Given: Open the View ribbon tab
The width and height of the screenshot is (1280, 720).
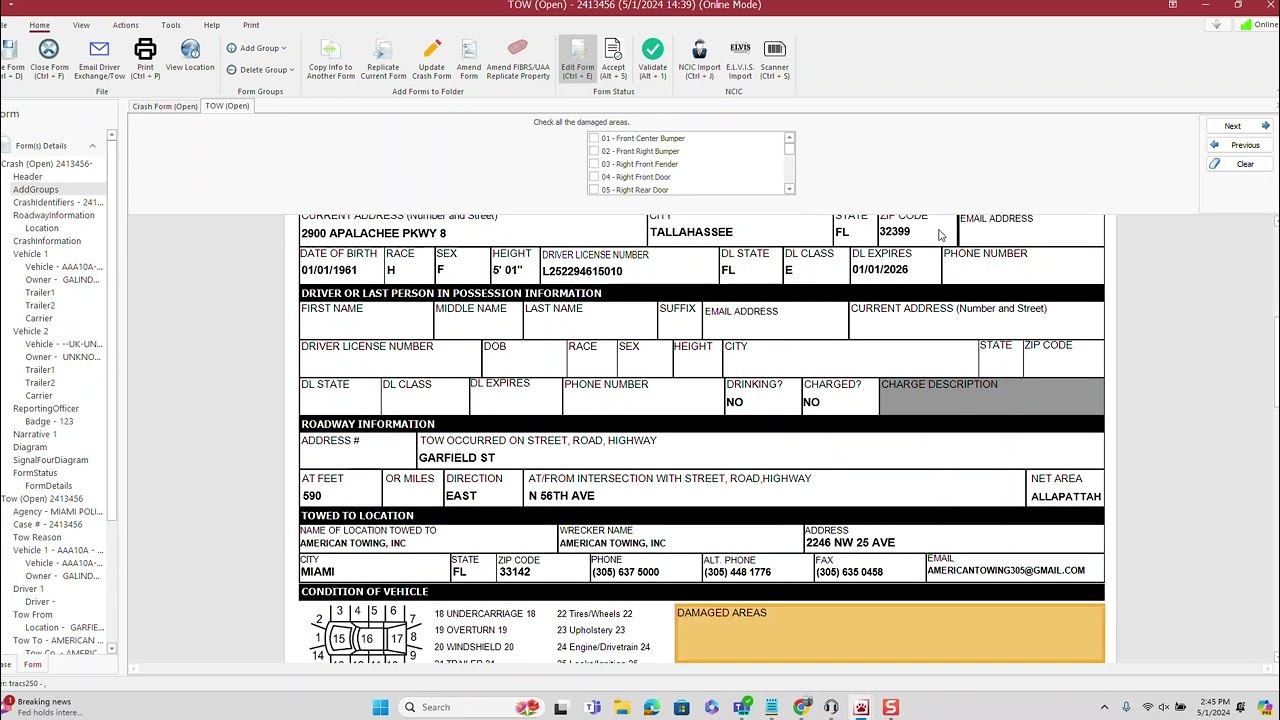Looking at the screenshot, I should tap(81, 25).
